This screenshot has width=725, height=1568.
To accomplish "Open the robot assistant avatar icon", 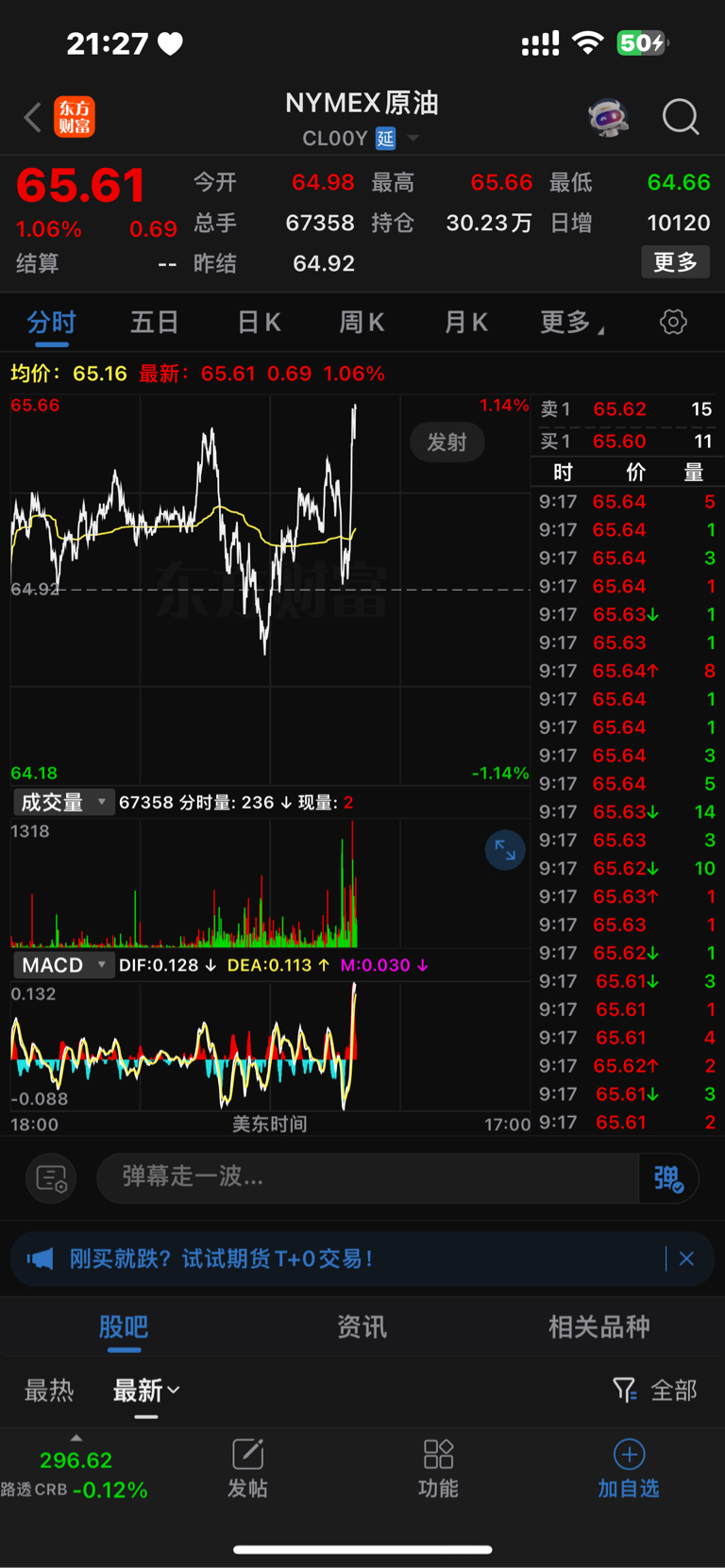I will [x=608, y=118].
